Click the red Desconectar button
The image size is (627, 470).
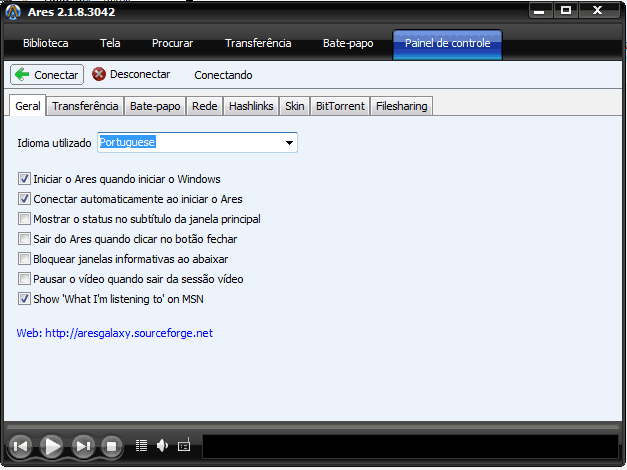click(131, 74)
